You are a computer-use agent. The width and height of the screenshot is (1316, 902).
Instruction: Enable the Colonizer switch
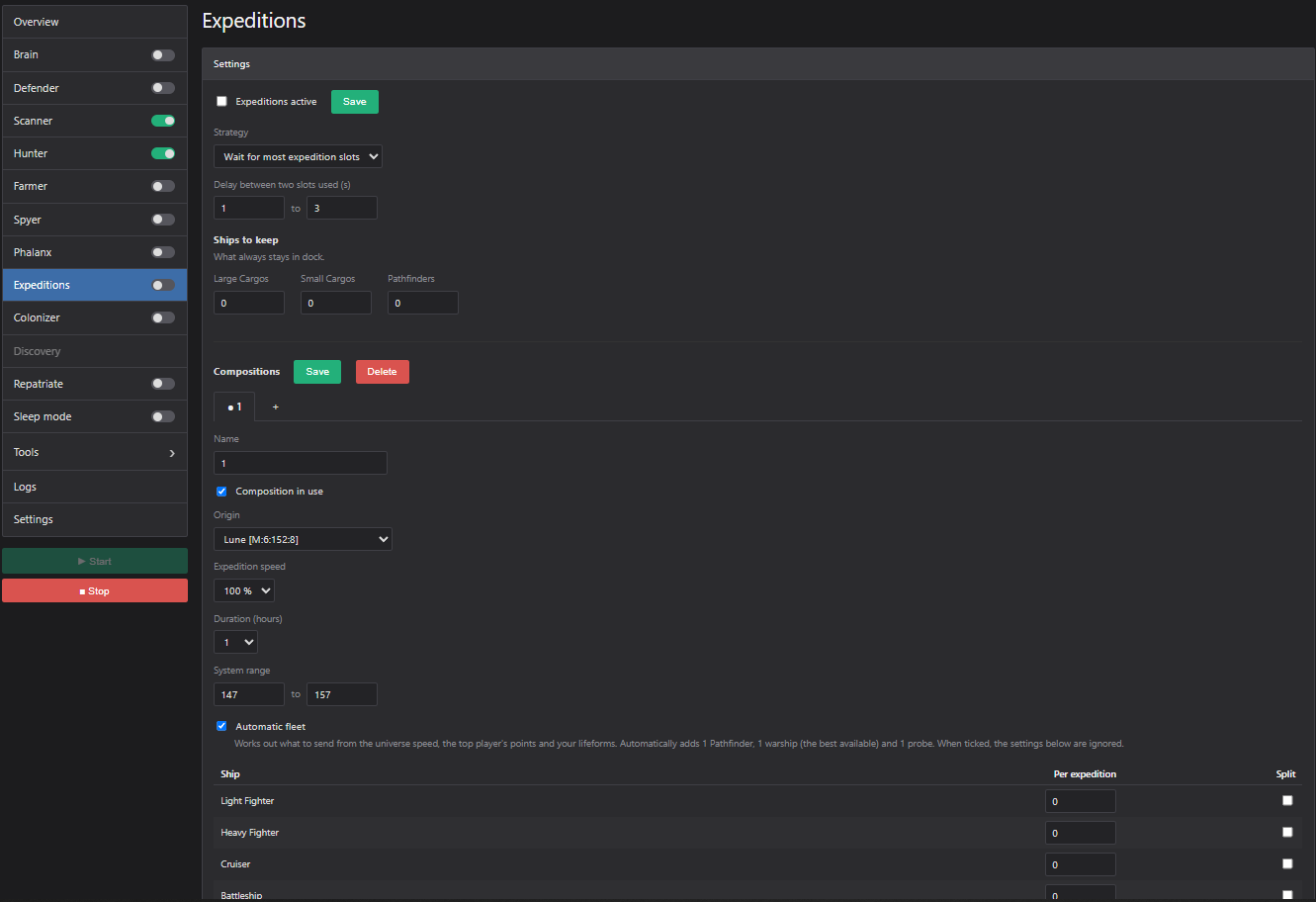click(x=163, y=317)
